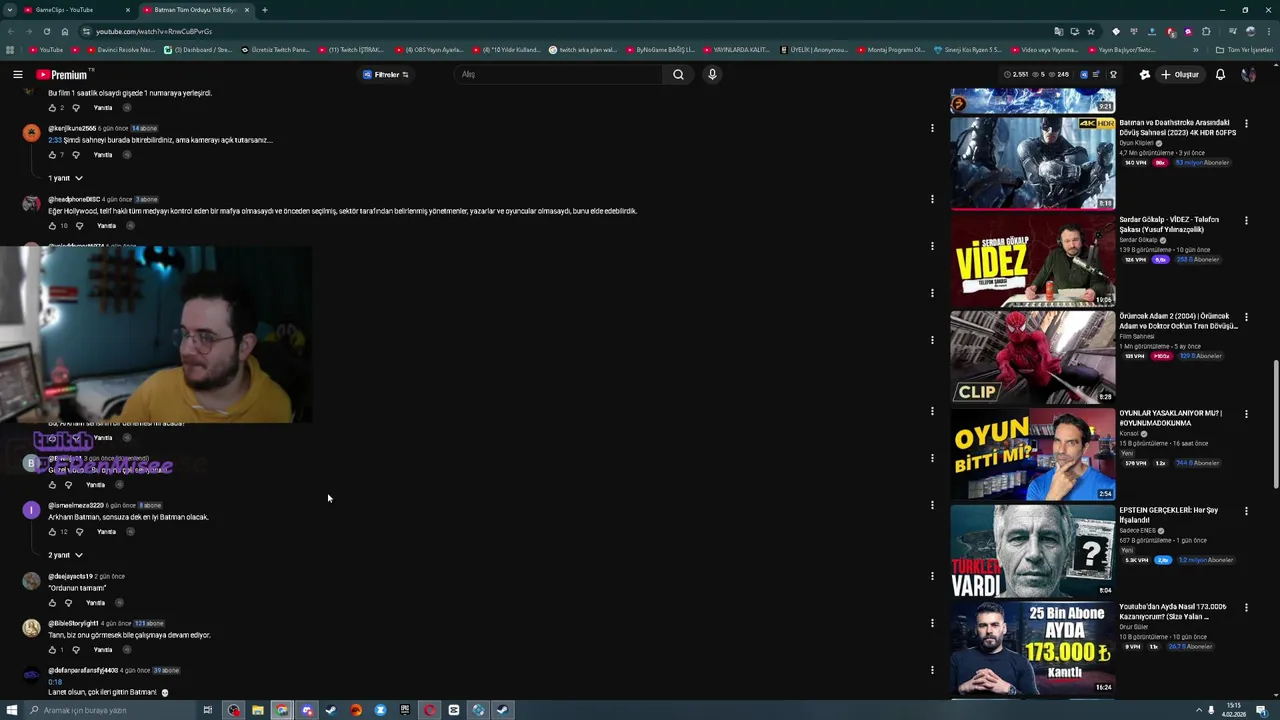The height and width of the screenshot is (720, 1280).
Task: Open the account avatar menu
Action: (x=1248, y=75)
